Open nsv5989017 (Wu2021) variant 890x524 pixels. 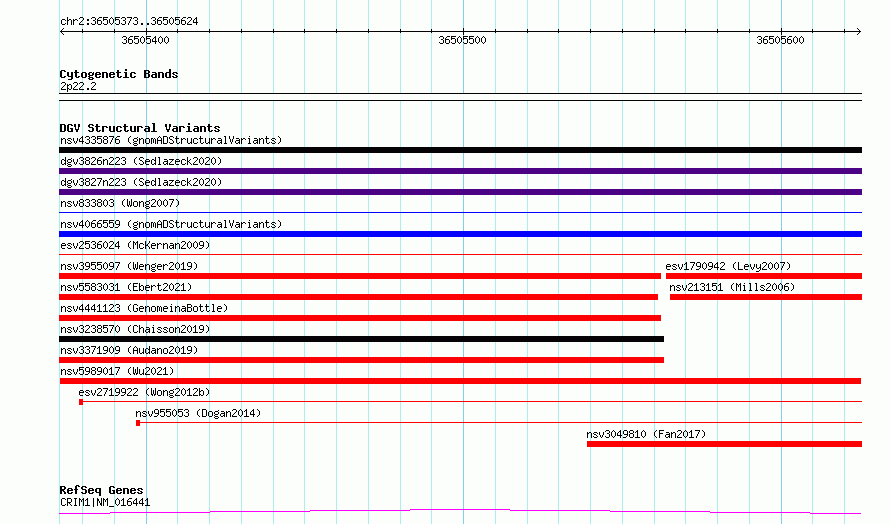click(117, 371)
